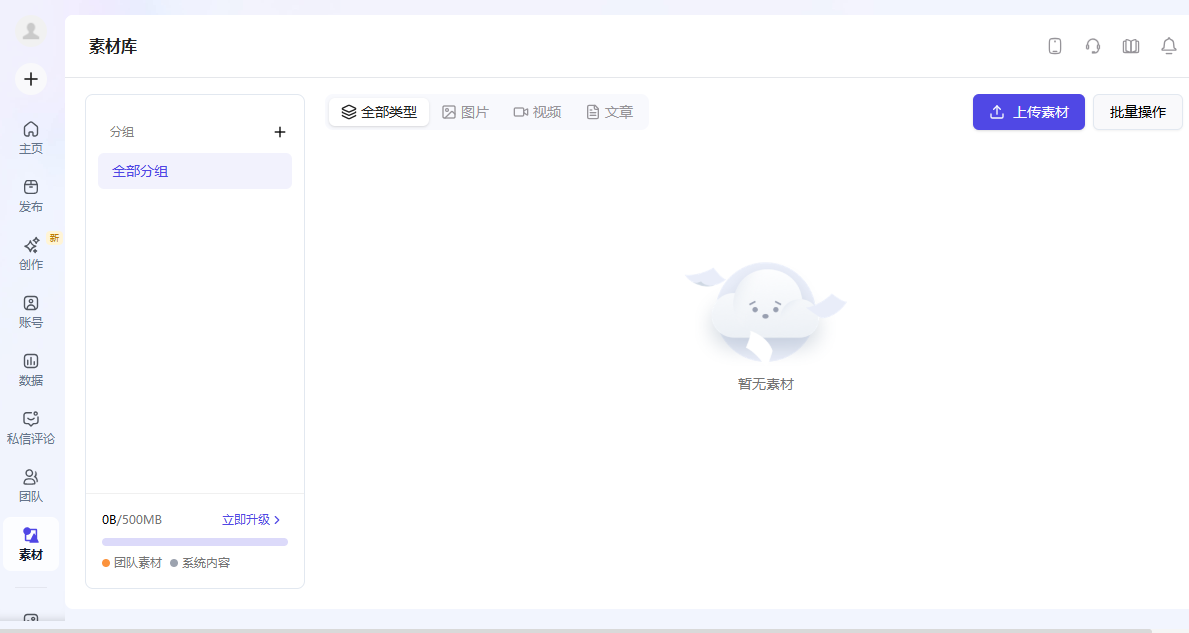Click 系统内容 legend label
Screen dimensions: 1189x633
point(205,563)
